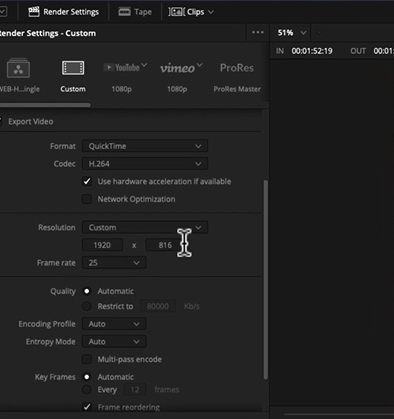This screenshot has width=394, height=419.
Task: Open the Tape toolbar button
Action: click(135, 12)
